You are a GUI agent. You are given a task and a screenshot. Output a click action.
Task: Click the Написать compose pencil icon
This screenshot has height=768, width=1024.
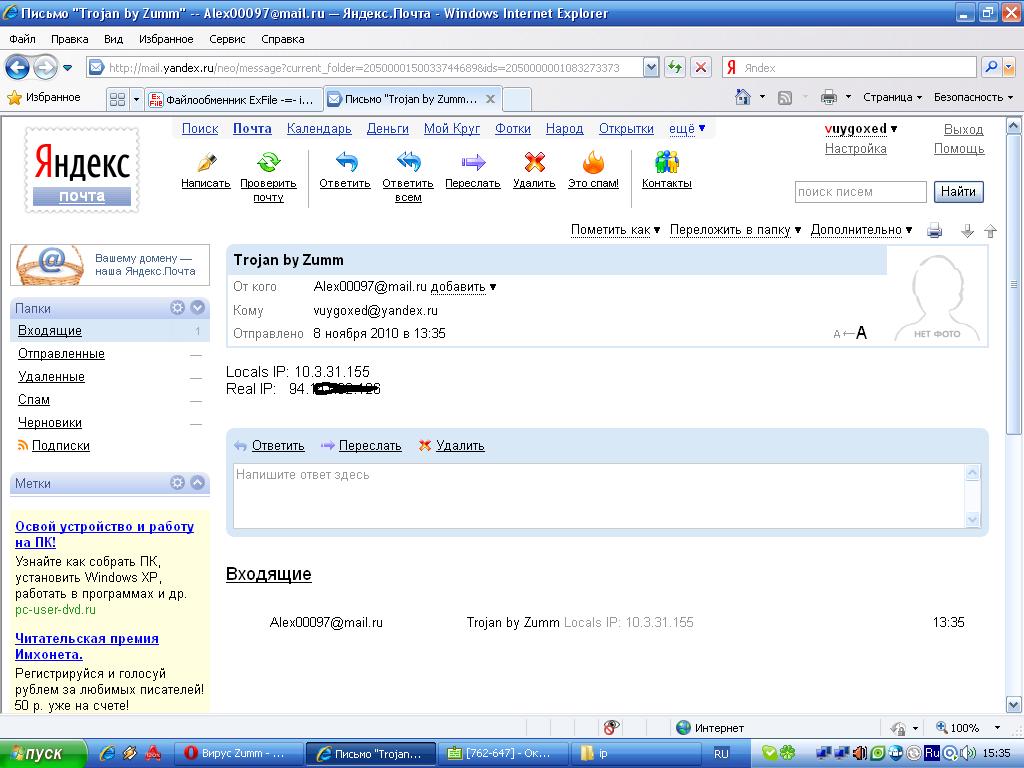coord(206,161)
